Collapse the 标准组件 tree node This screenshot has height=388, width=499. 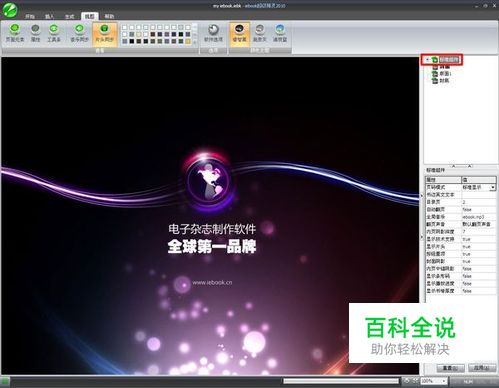click(428, 60)
